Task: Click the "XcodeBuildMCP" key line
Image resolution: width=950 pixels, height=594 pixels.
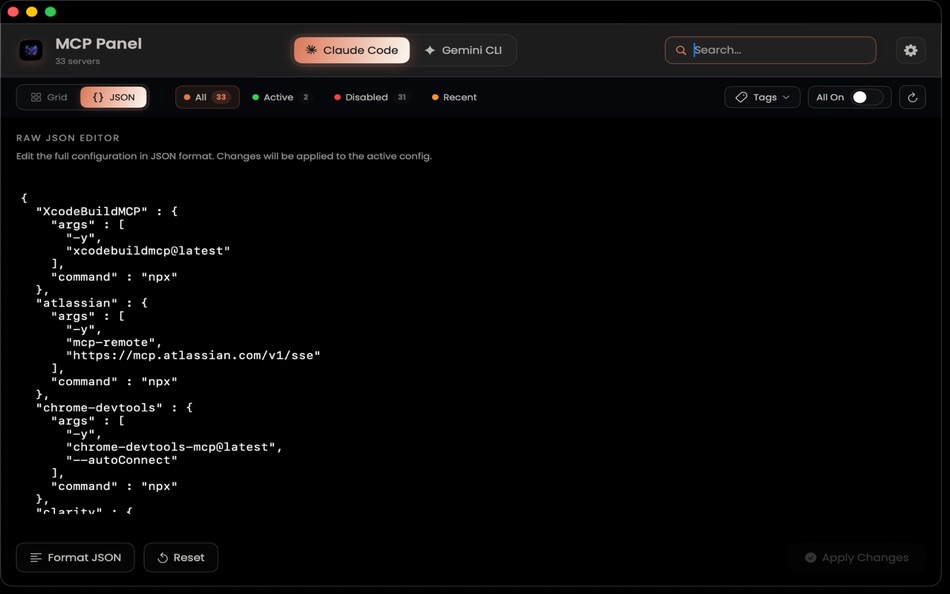Action: [x=107, y=211]
